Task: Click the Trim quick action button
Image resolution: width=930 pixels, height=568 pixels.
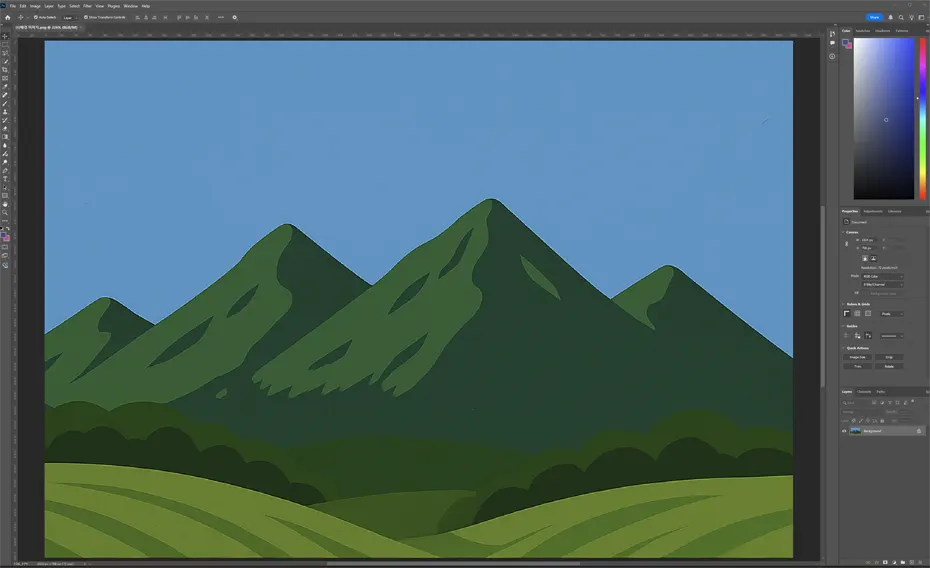Action: 858,366
